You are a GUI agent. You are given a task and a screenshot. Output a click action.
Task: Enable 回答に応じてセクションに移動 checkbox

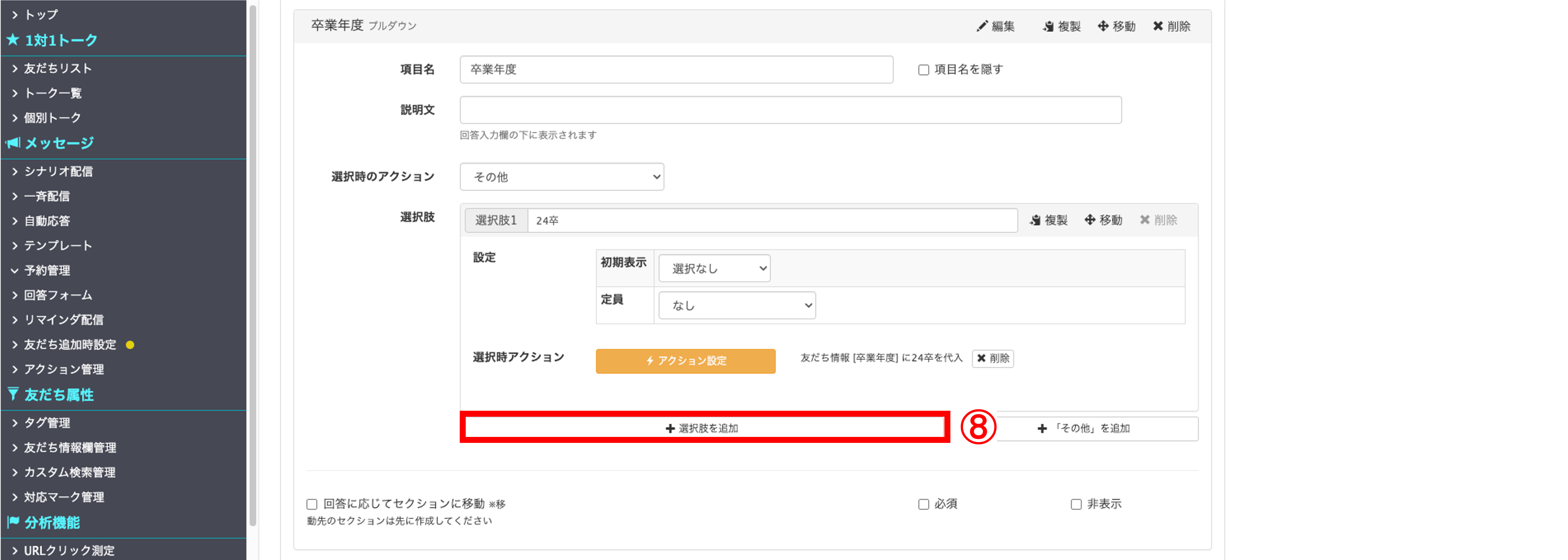[x=312, y=504]
